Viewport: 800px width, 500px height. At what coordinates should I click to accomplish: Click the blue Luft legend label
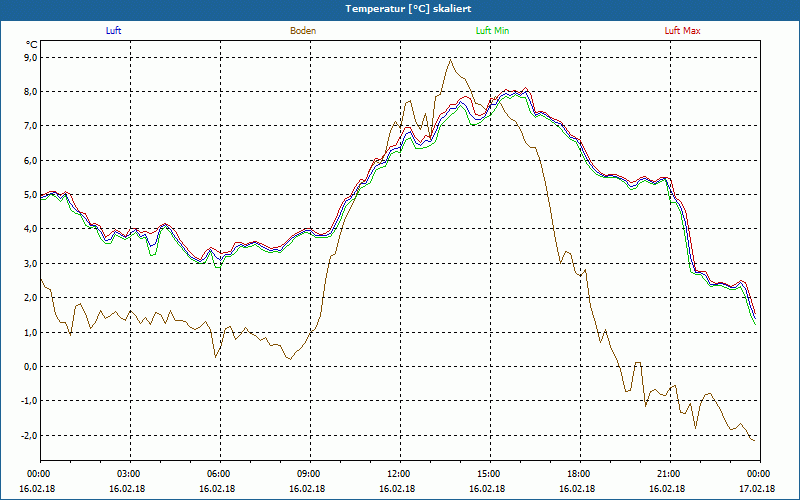(x=113, y=31)
